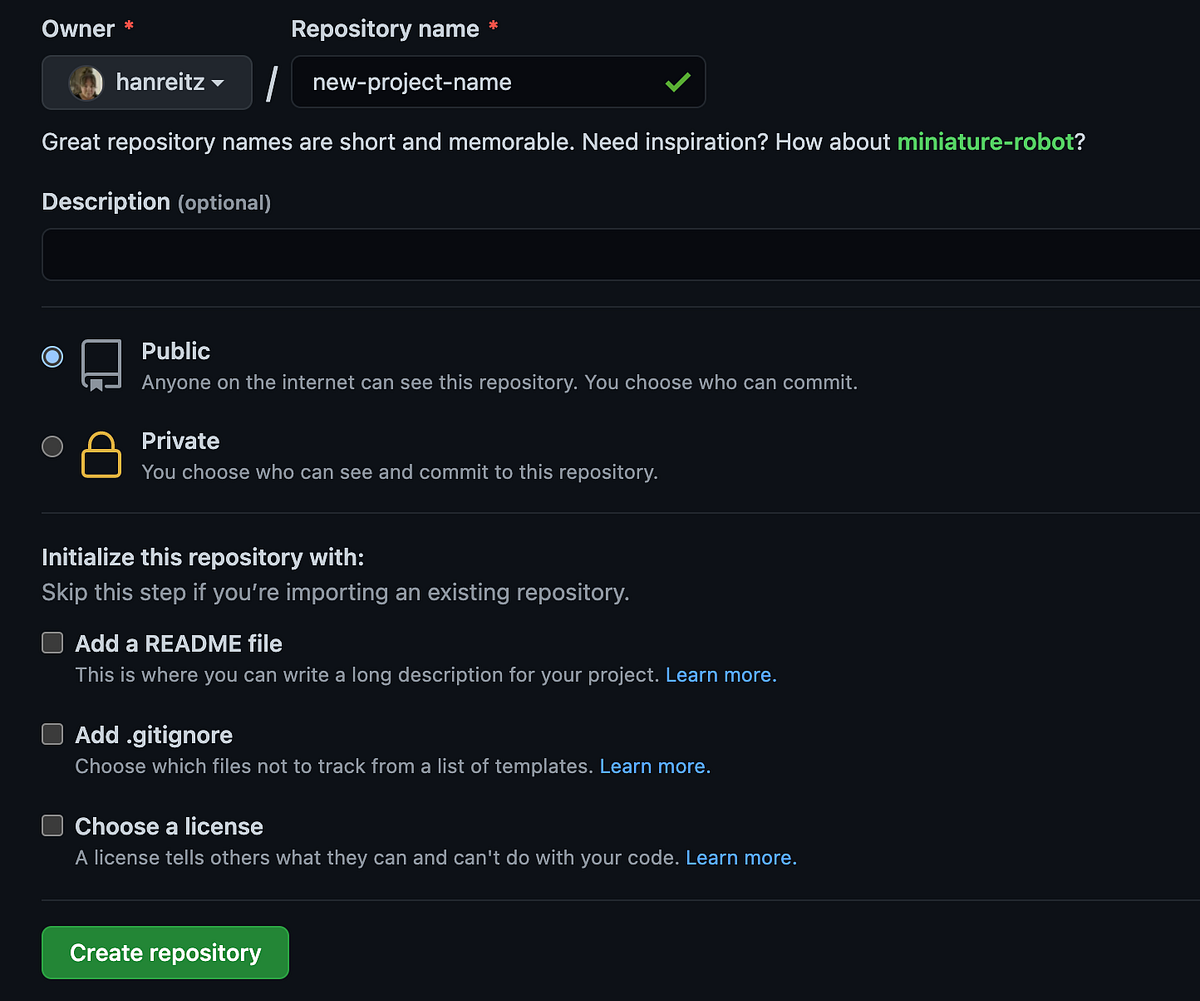This screenshot has width=1200, height=1001.
Task: Click the hanreitz owner avatar image
Action: [85, 82]
